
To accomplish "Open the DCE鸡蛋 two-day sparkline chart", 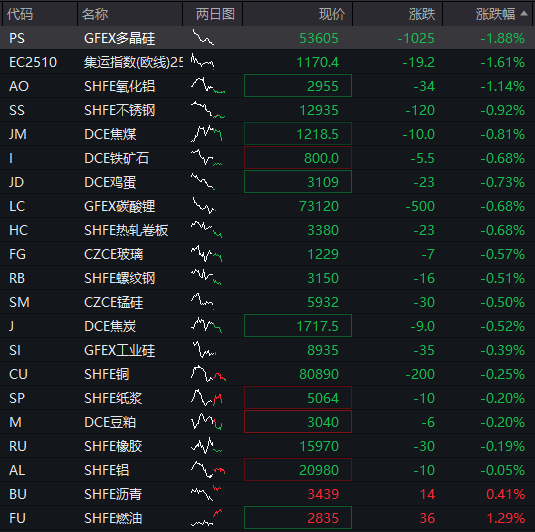I will pos(203,182).
